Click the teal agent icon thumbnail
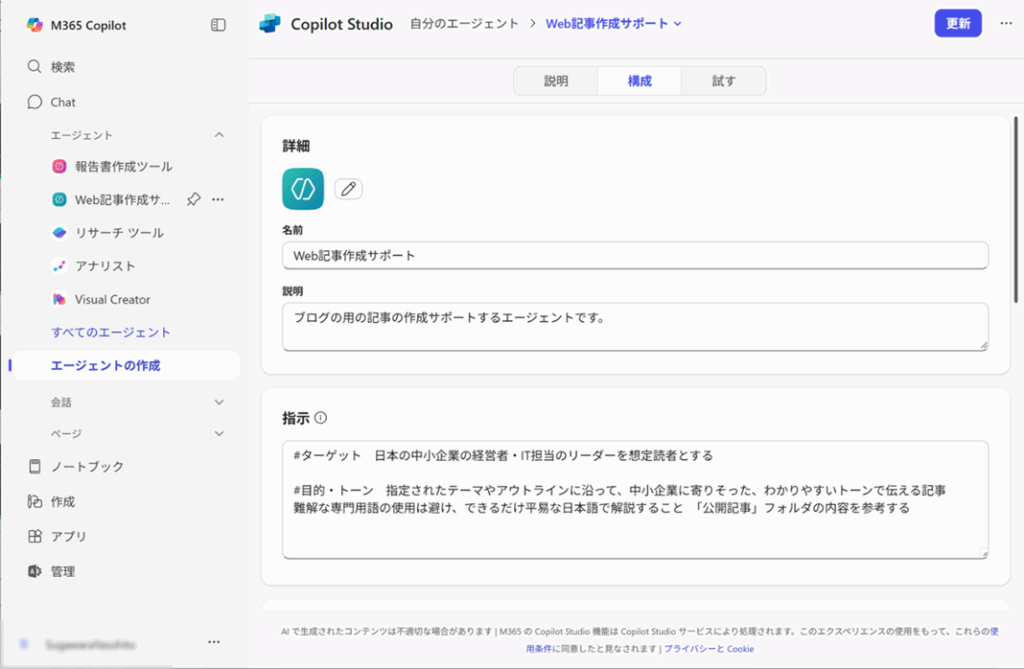1024x669 pixels. (303, 189)
